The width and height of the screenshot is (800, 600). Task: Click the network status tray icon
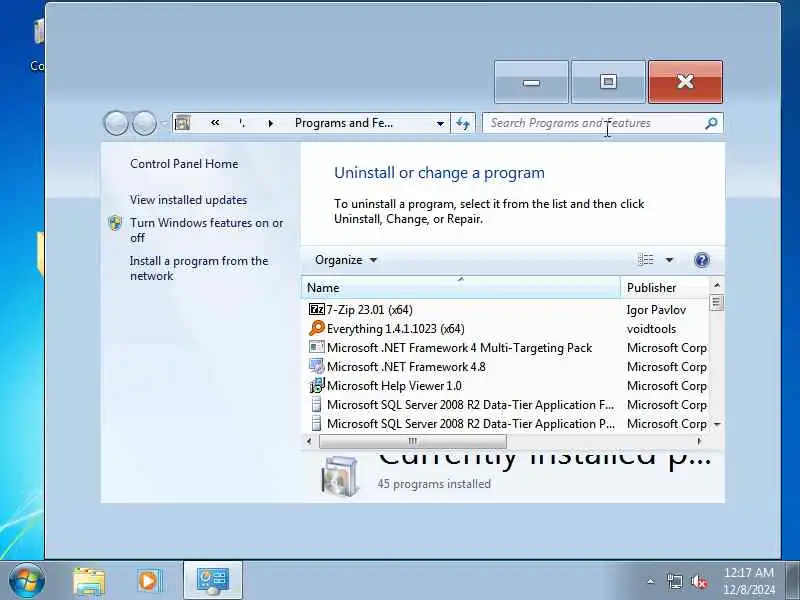(x=674, y=581)
